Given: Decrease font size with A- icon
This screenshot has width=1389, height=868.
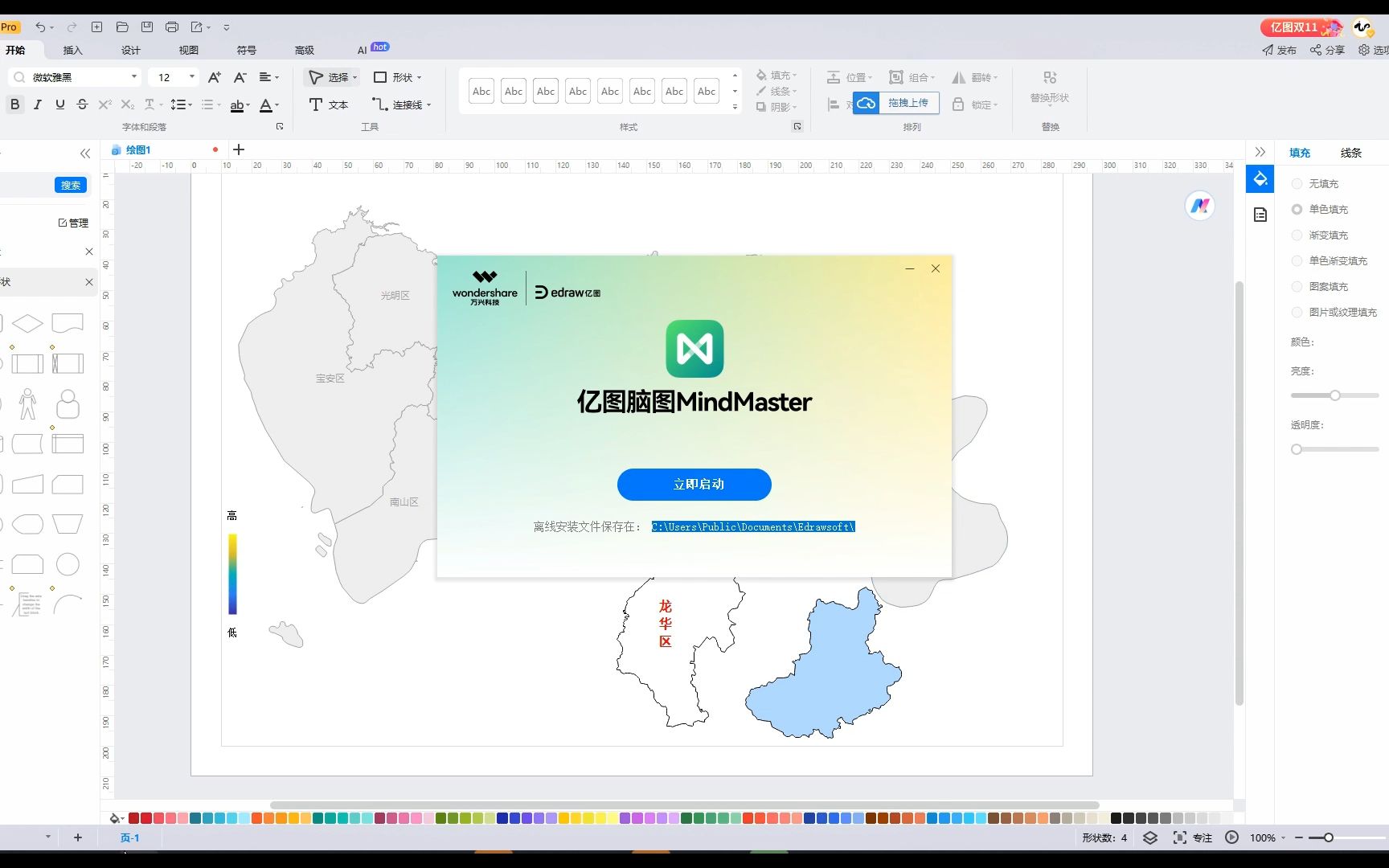Looking at the screenshot, I should [240, 77].
